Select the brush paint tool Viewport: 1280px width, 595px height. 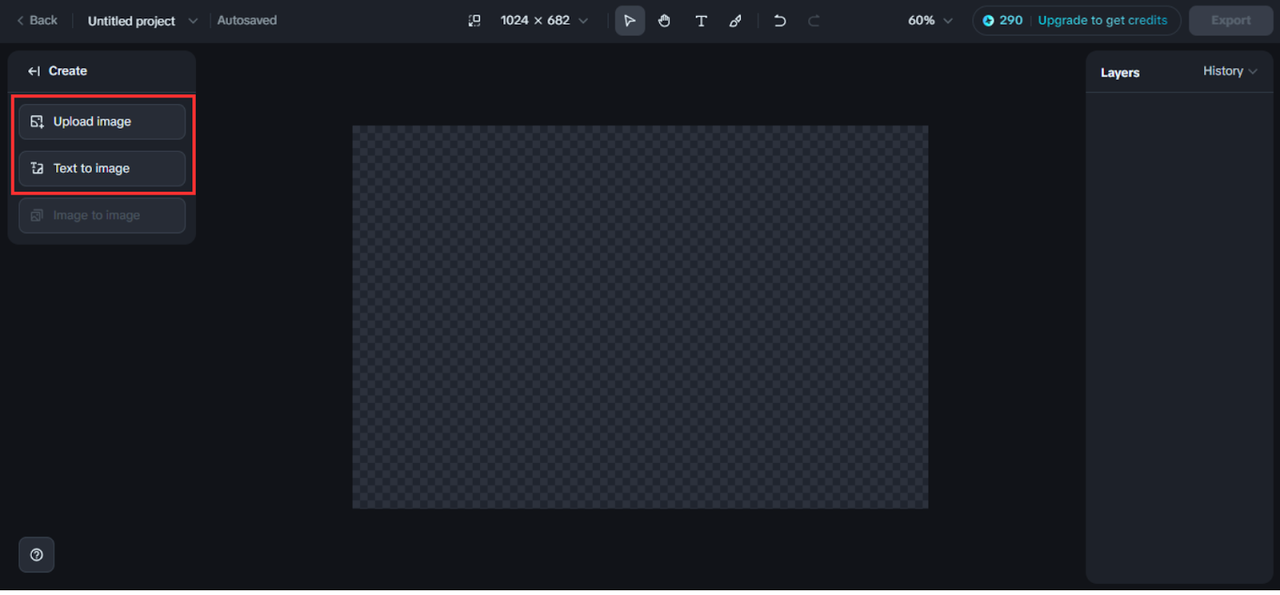(x=736, y=20)
